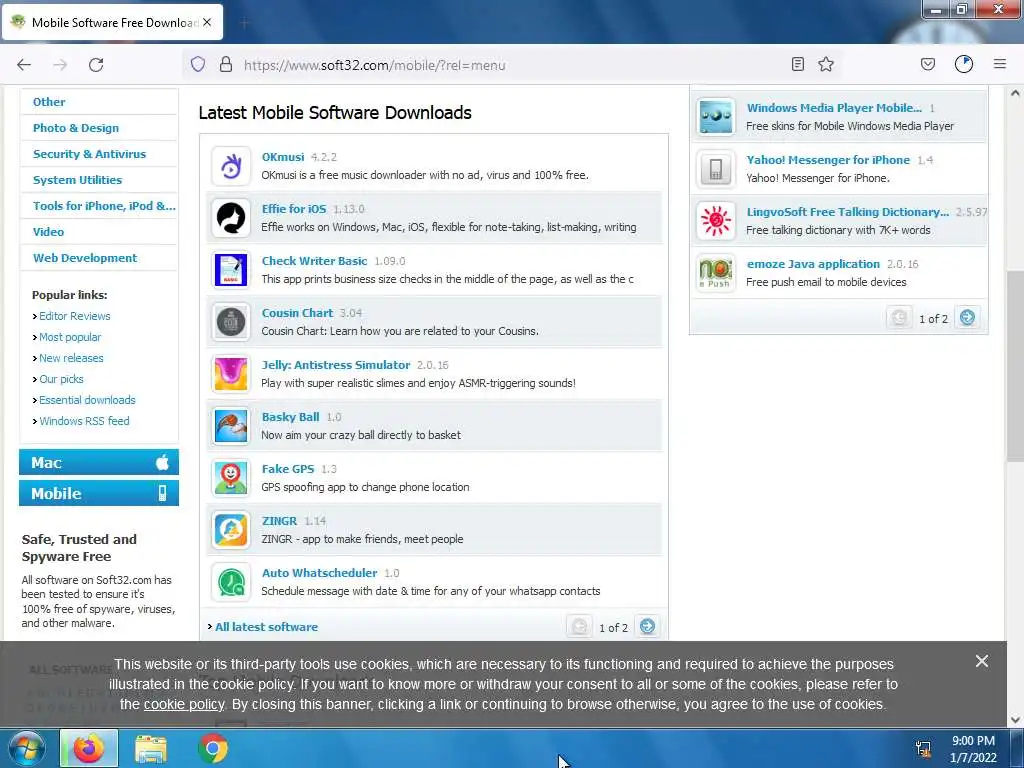
Task: Open the emoze Java application title link
Action: click(813, 264)
